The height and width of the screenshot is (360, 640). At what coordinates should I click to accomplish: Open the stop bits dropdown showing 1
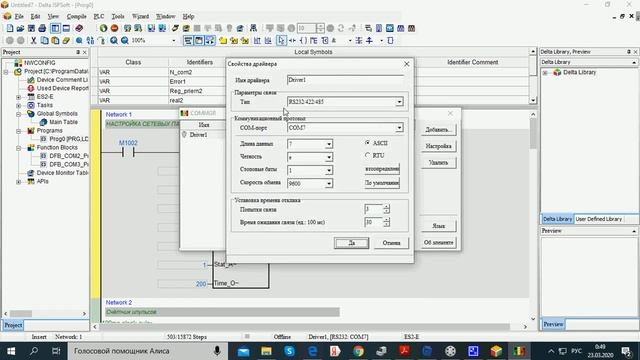[329, 170]
